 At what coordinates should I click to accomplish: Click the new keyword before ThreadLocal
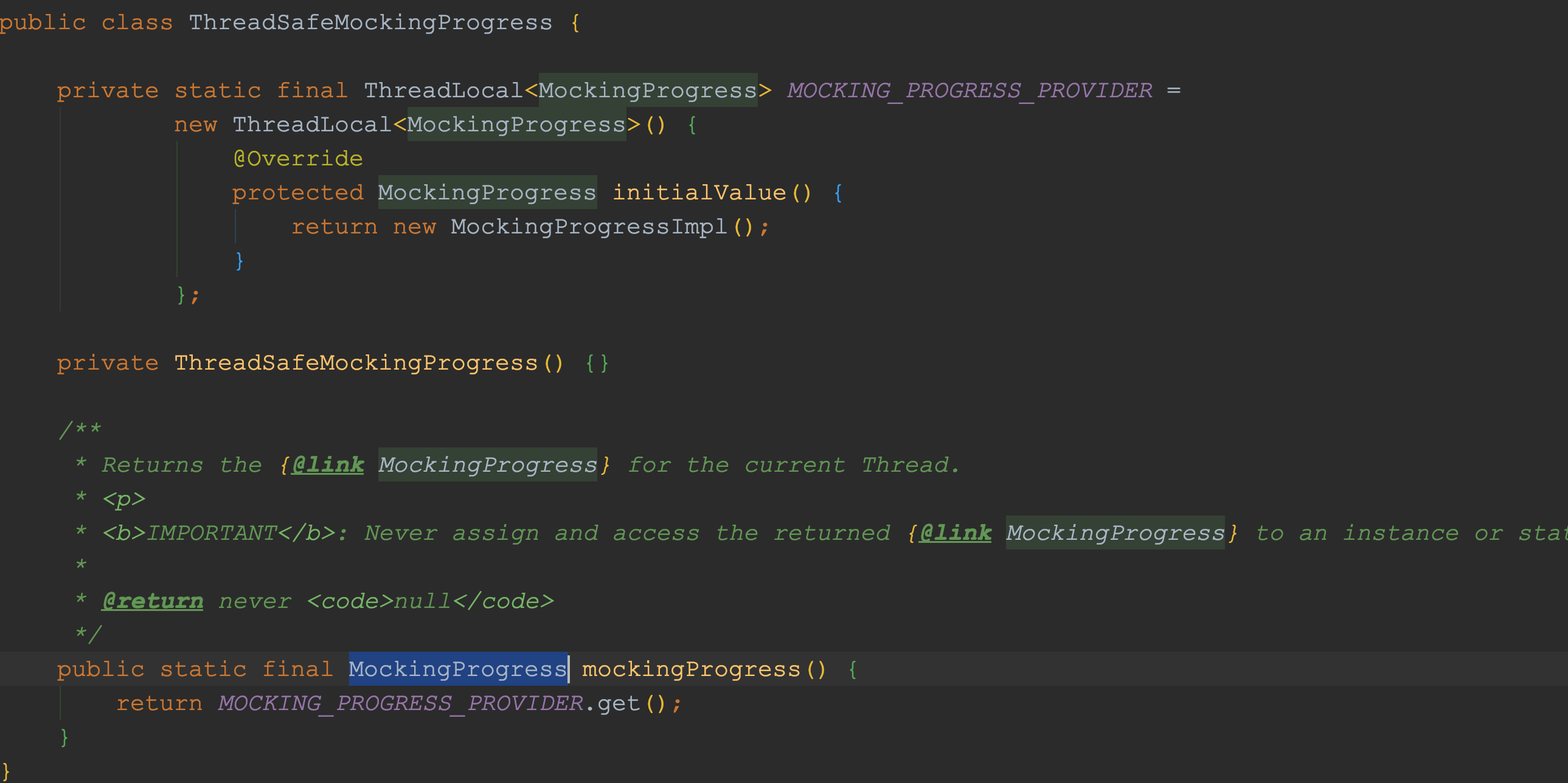[195, 123]
